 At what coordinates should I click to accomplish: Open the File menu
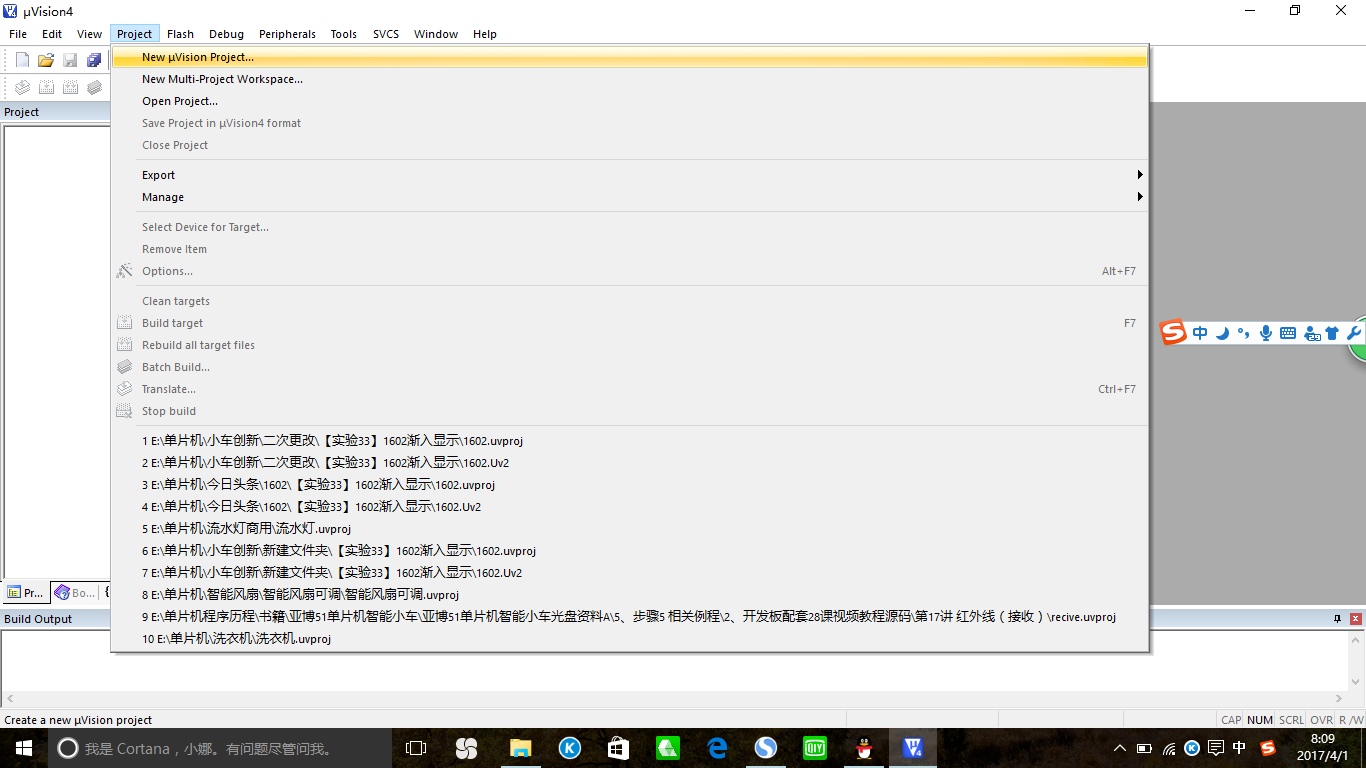point(18,34)
